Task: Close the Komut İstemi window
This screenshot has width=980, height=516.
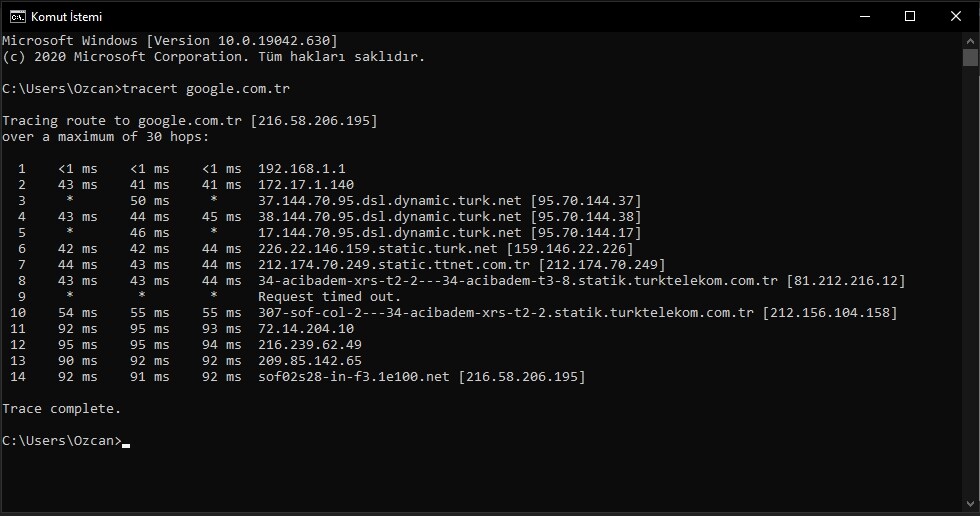Action: [956, 16]
